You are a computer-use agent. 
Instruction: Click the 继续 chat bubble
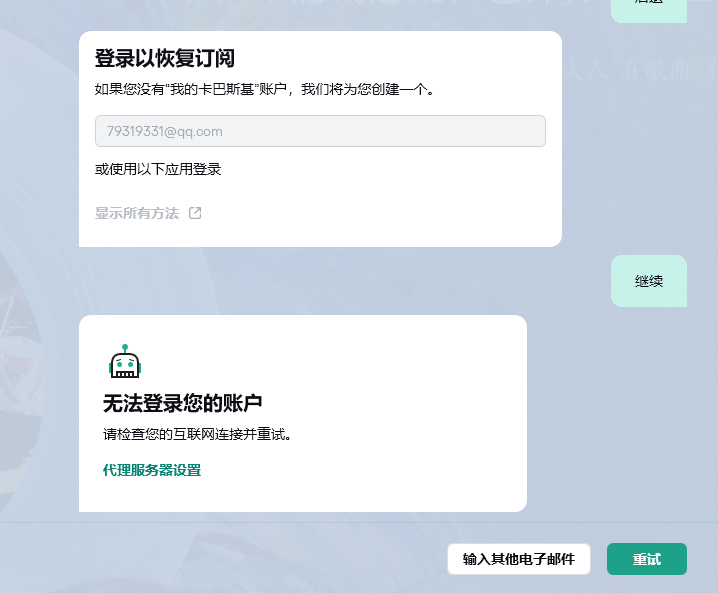pyautogui.click(x=649, y=281)
